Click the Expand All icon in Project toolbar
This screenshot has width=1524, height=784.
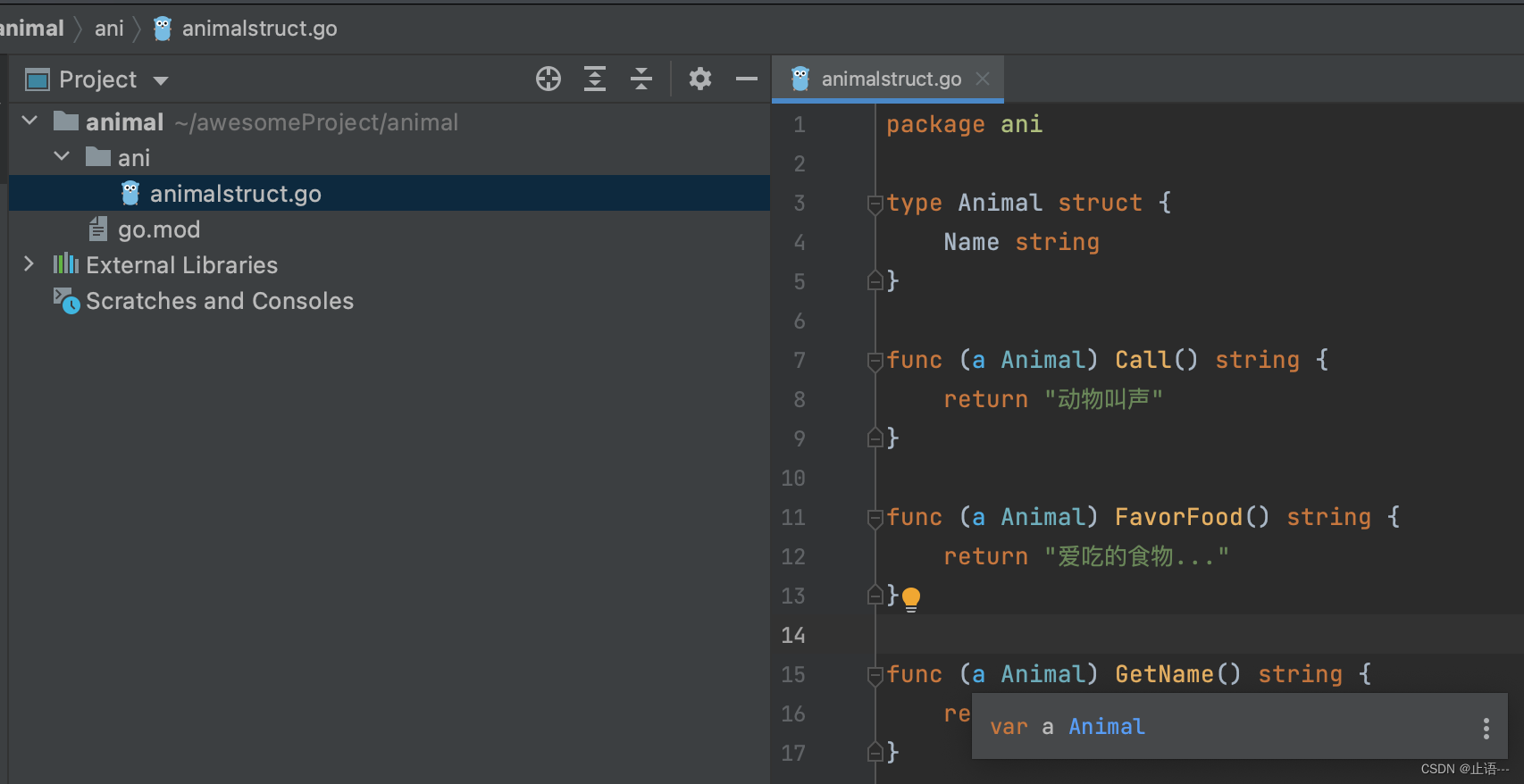click(595, 79)
